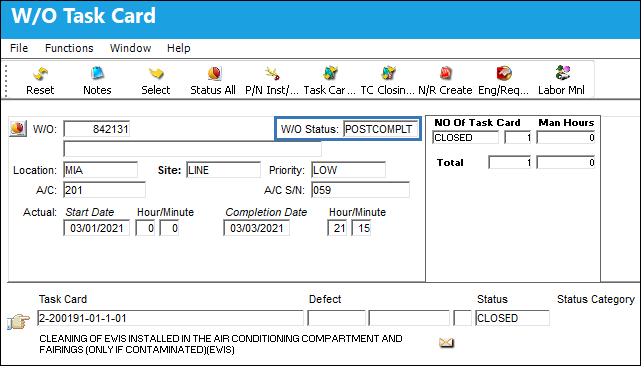
Task: Click the Select toolbar icon
Action: click(x=155, y=81)
